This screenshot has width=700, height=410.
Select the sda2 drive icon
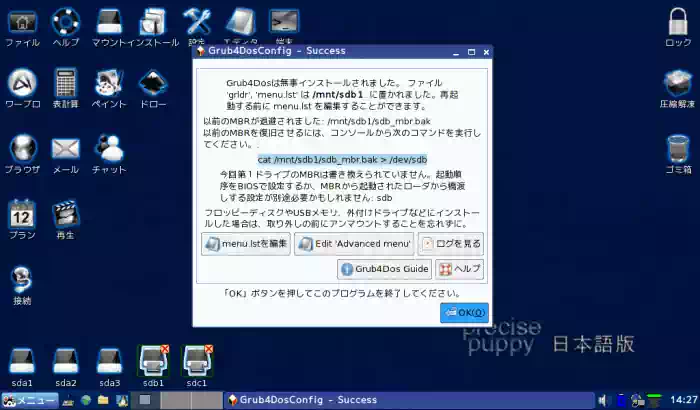(66, 362)
